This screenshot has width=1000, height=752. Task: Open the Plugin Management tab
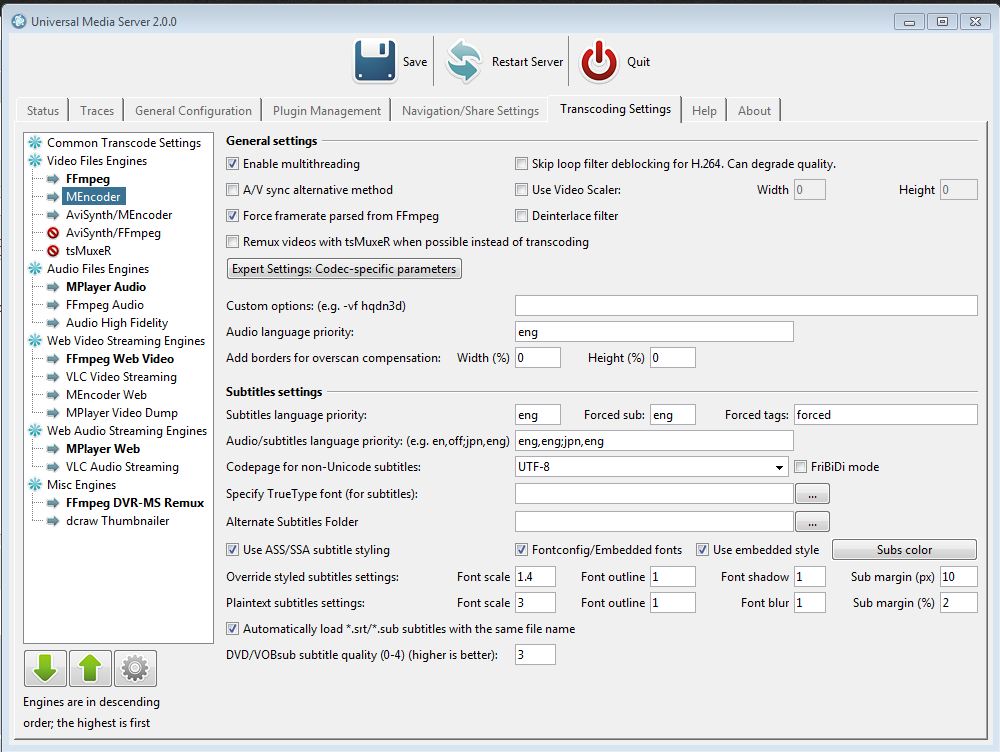tap(327, 110)
